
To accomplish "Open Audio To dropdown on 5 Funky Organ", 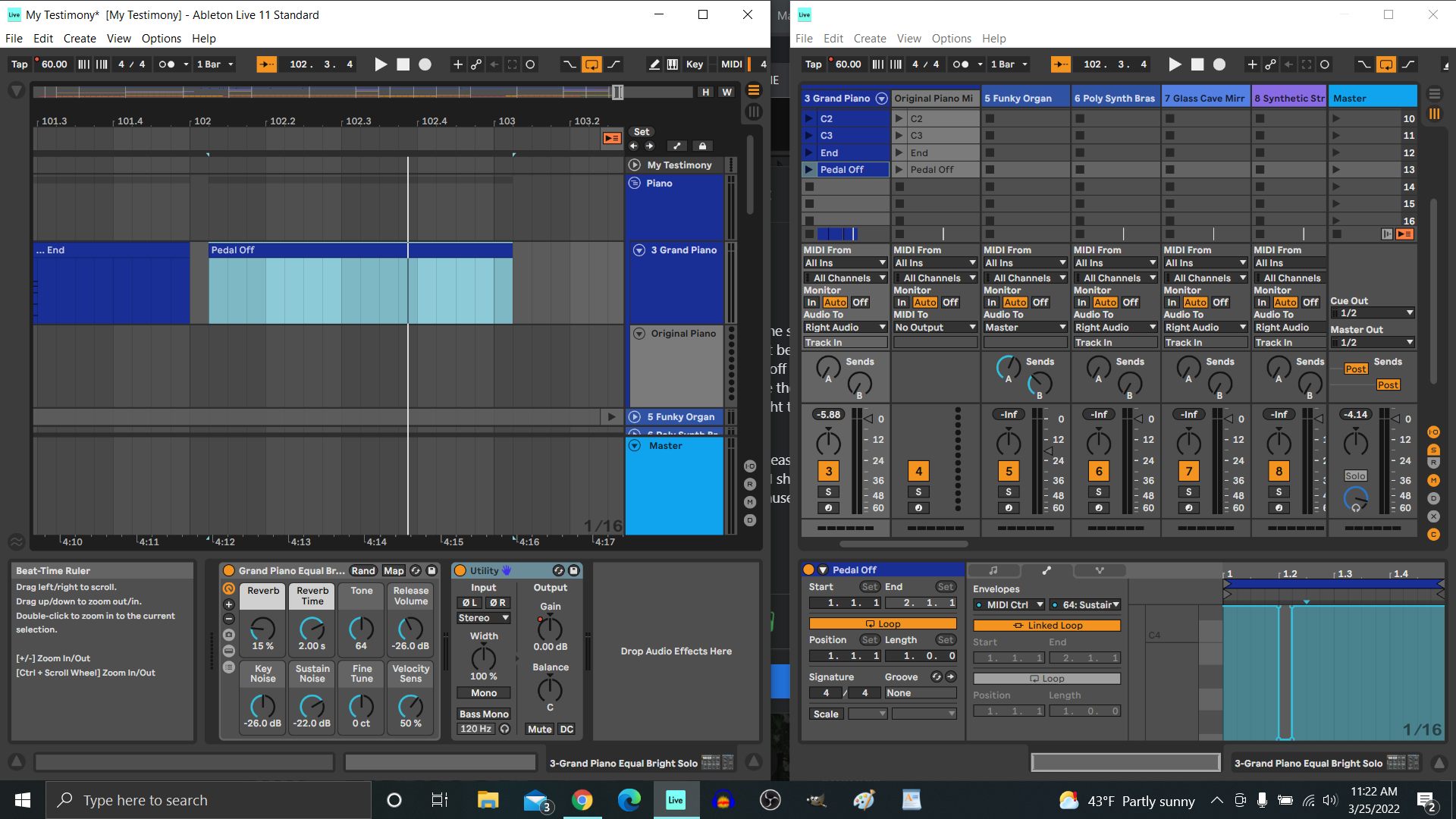I will point(1025,328).
